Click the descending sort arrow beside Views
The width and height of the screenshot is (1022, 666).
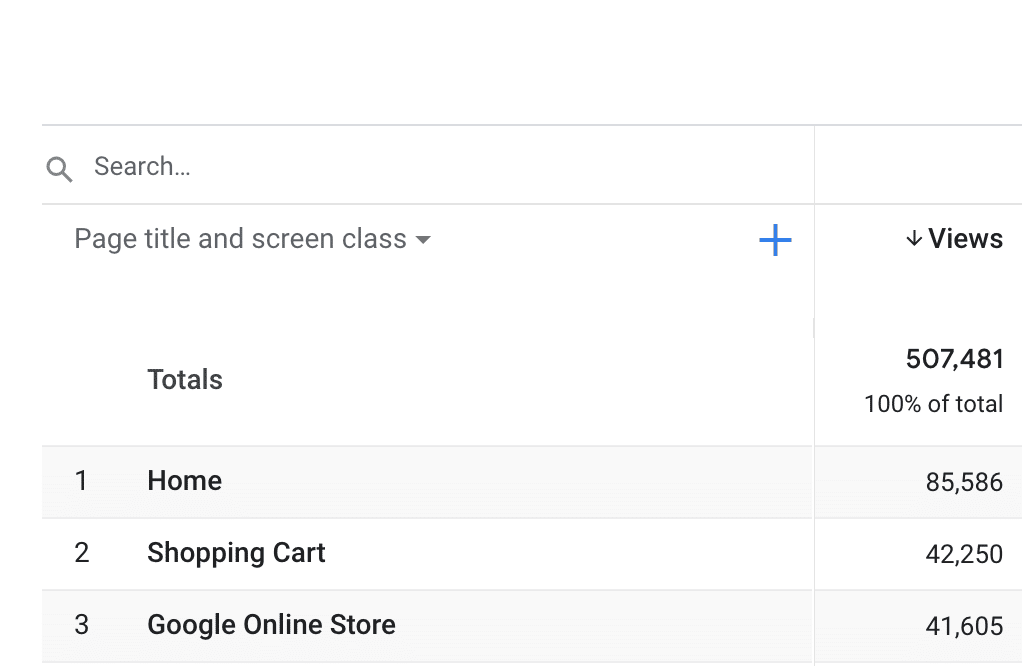[913, 239]
